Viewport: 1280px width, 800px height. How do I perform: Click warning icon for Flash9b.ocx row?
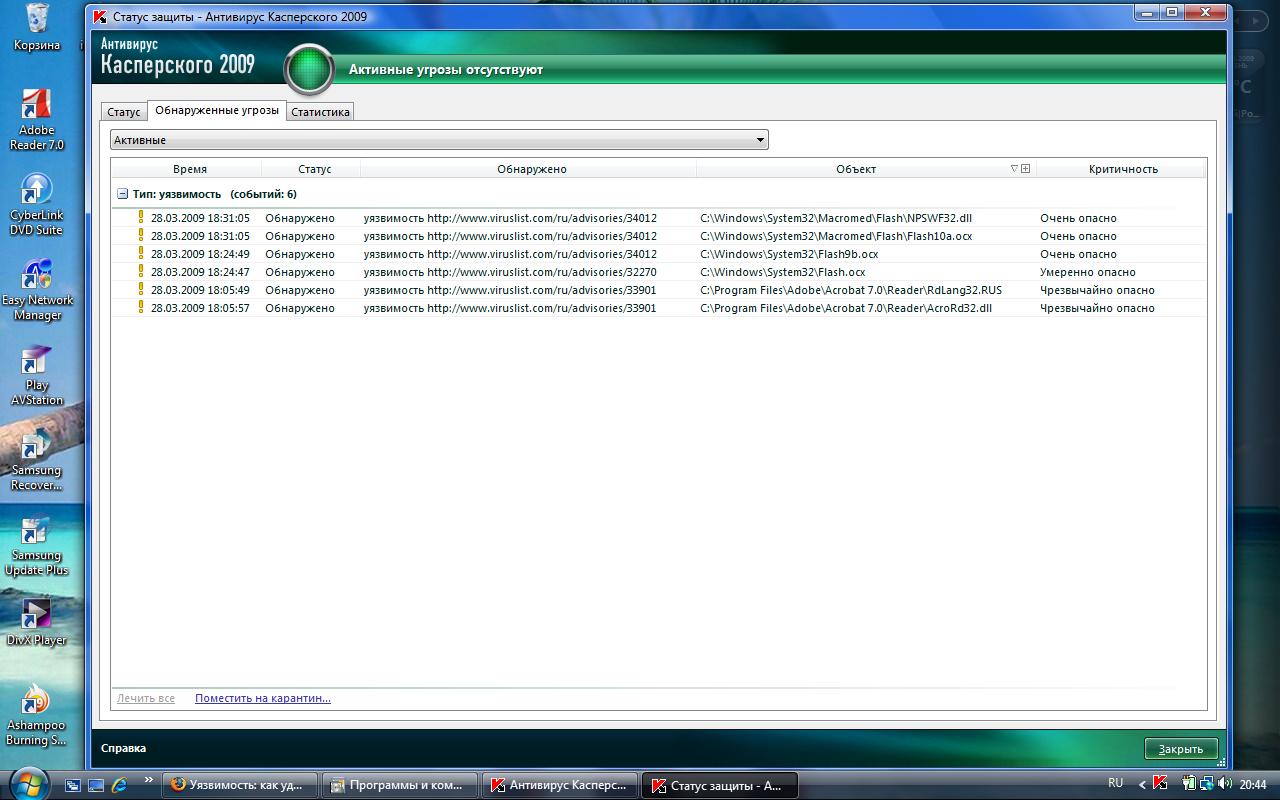141,254
